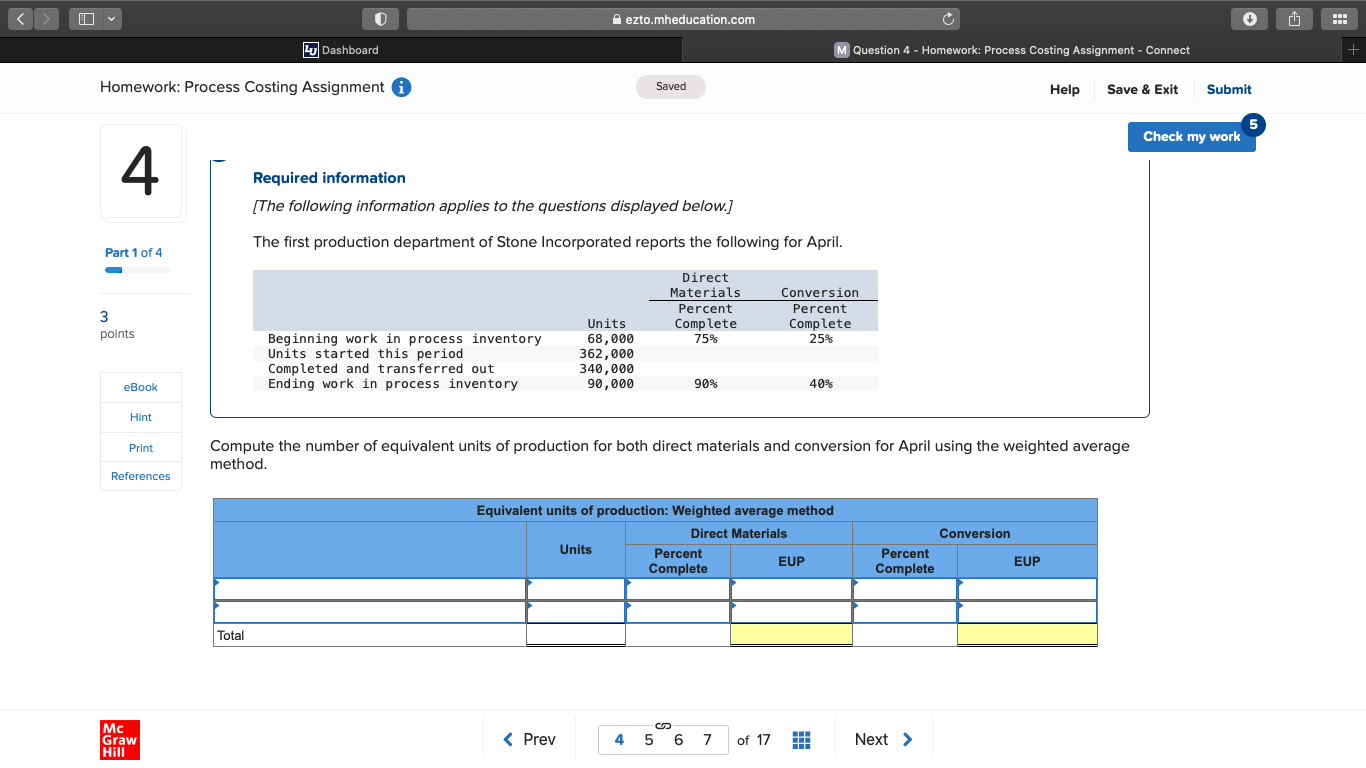This screenshot has width=1366, height=768.
Task: Open the question list grid icon near Next
Action: tap(801, 738)
